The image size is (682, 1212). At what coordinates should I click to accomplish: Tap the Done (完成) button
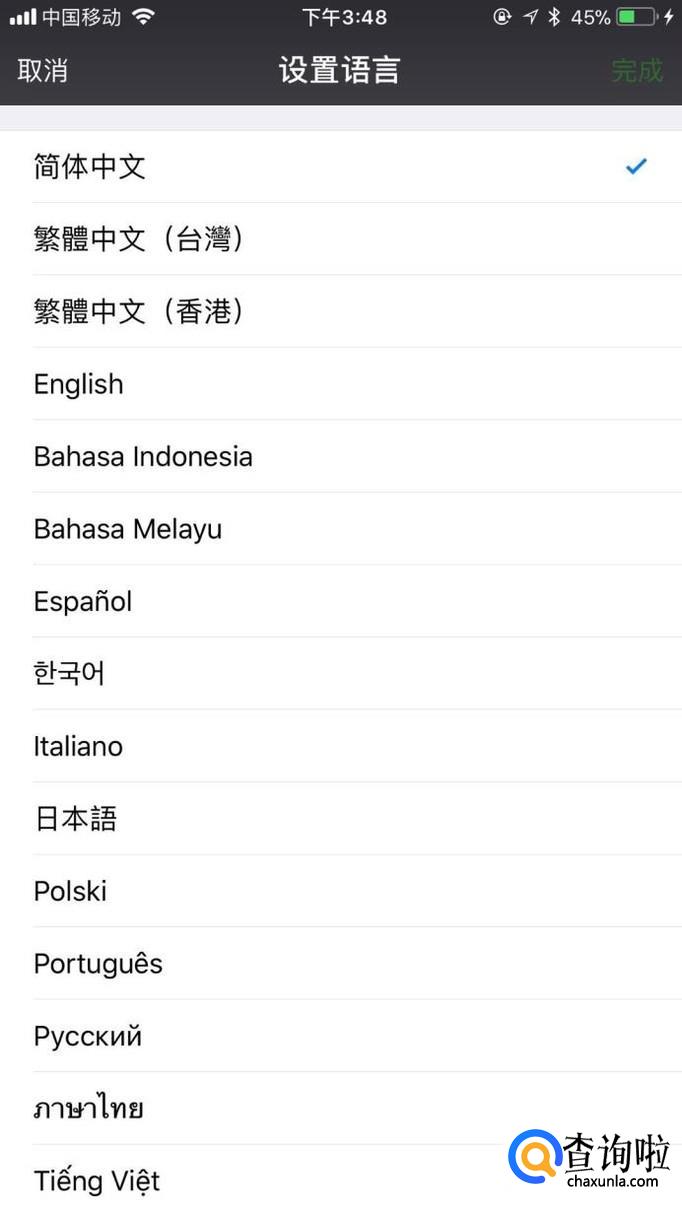[x=637, y=71]
